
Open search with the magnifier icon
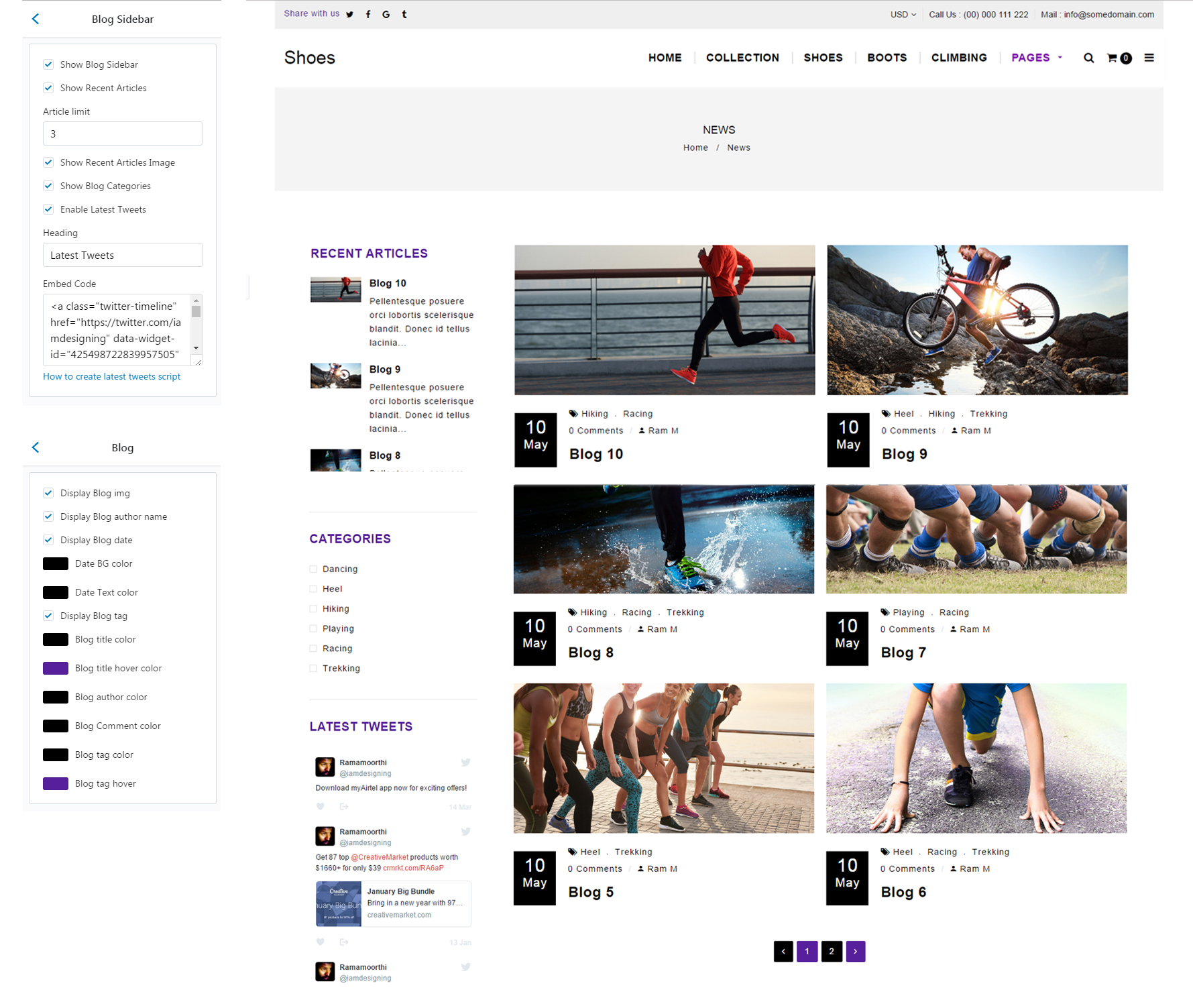point(1088,58)
